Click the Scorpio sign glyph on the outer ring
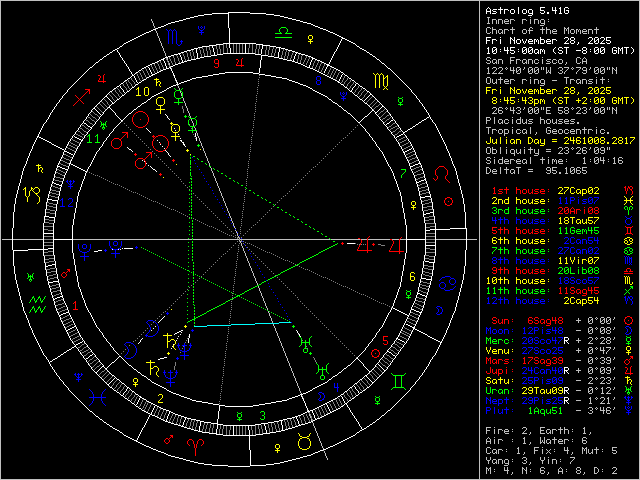 coord(176,38)
